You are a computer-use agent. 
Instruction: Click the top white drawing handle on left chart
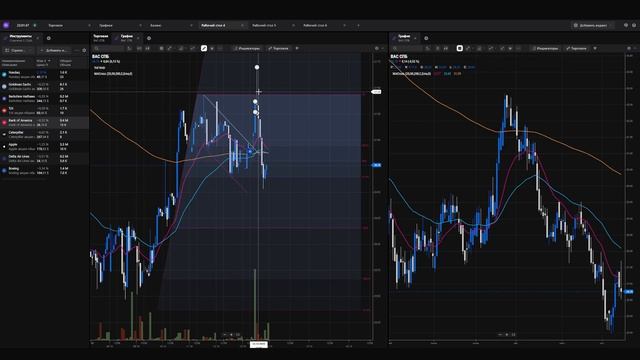tap(257, 67)
